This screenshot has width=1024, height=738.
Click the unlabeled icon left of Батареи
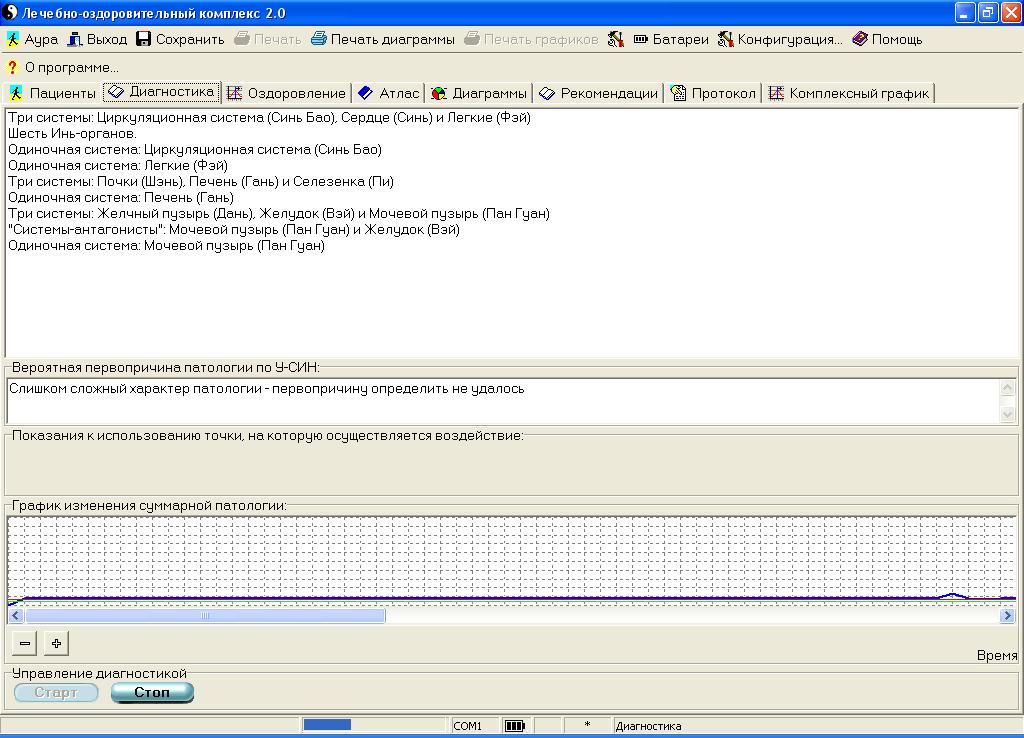coord(615,40)
